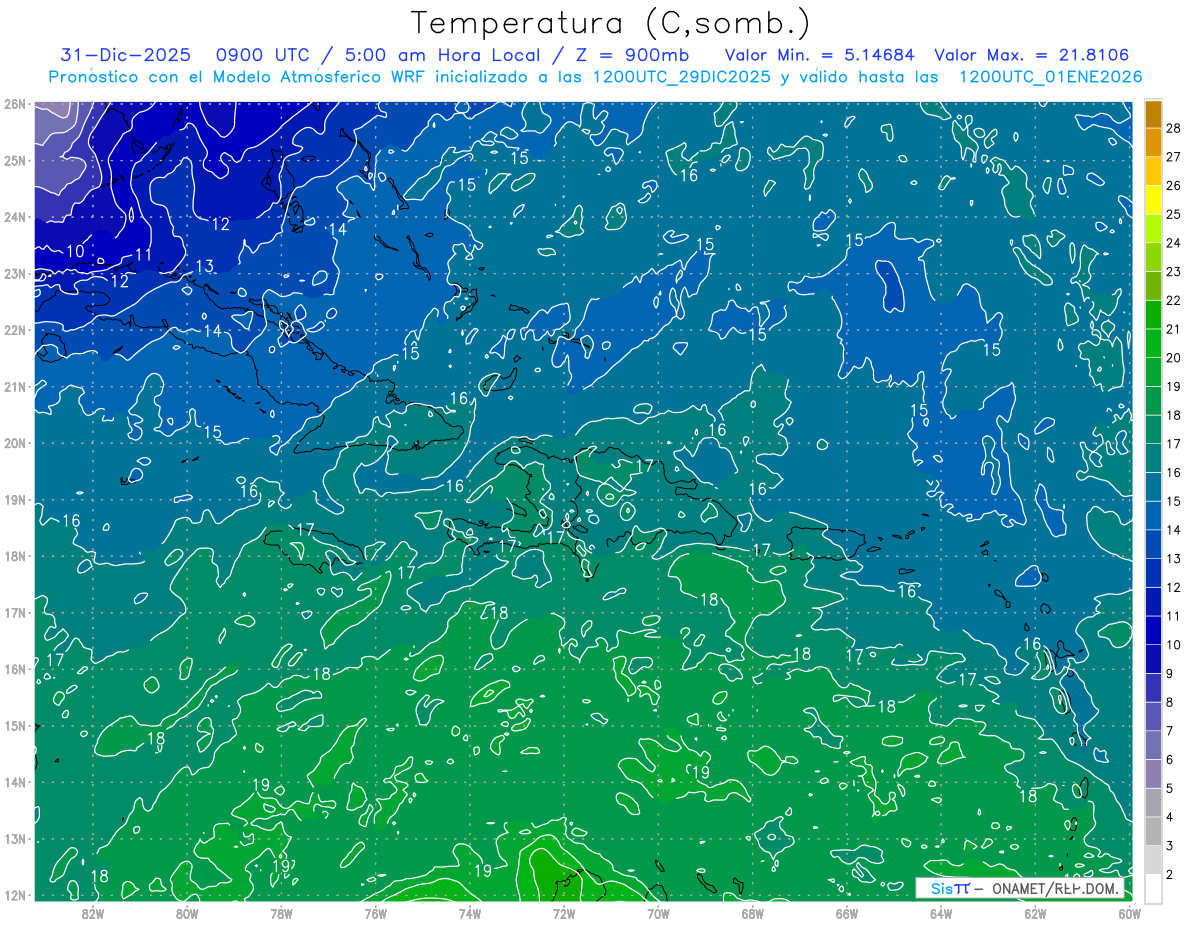Click the "72W" longitude axis label

click(564, 913)
